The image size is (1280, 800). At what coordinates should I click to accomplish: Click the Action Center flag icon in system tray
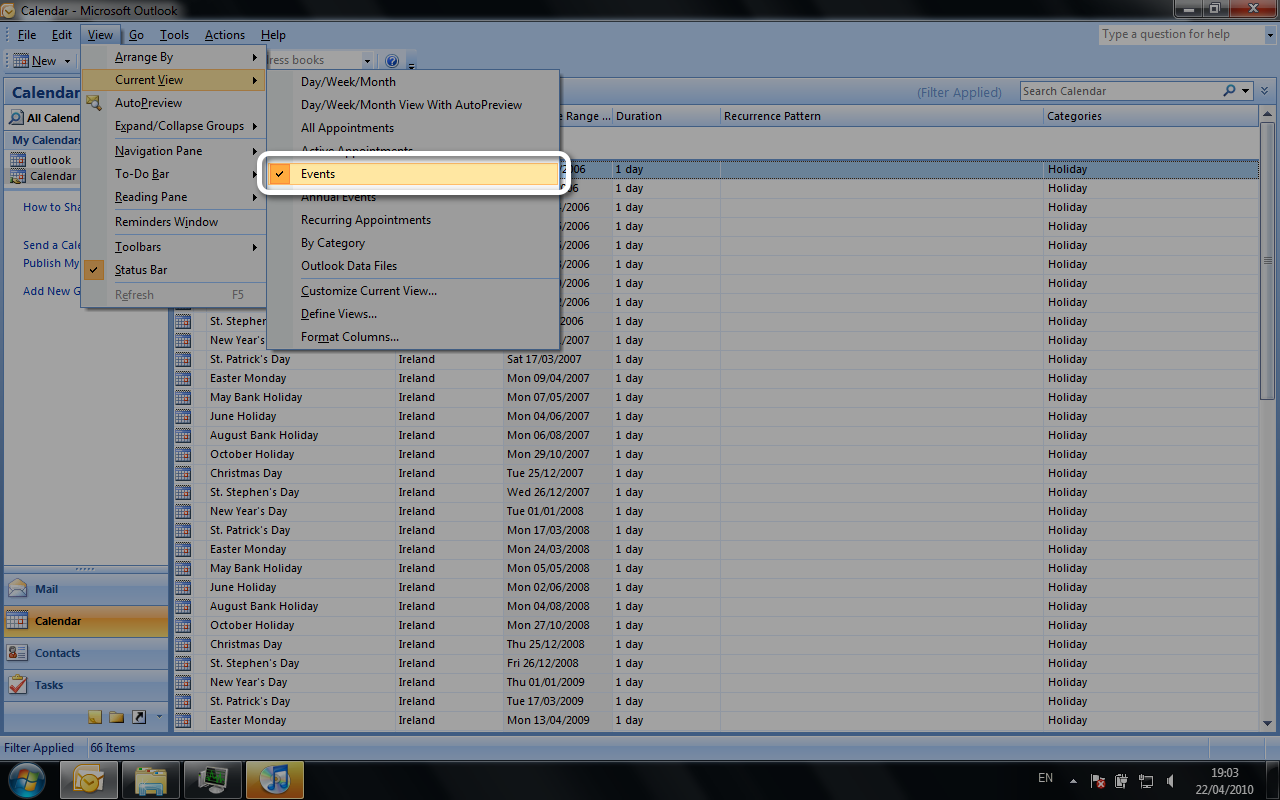coord(1098,780)
